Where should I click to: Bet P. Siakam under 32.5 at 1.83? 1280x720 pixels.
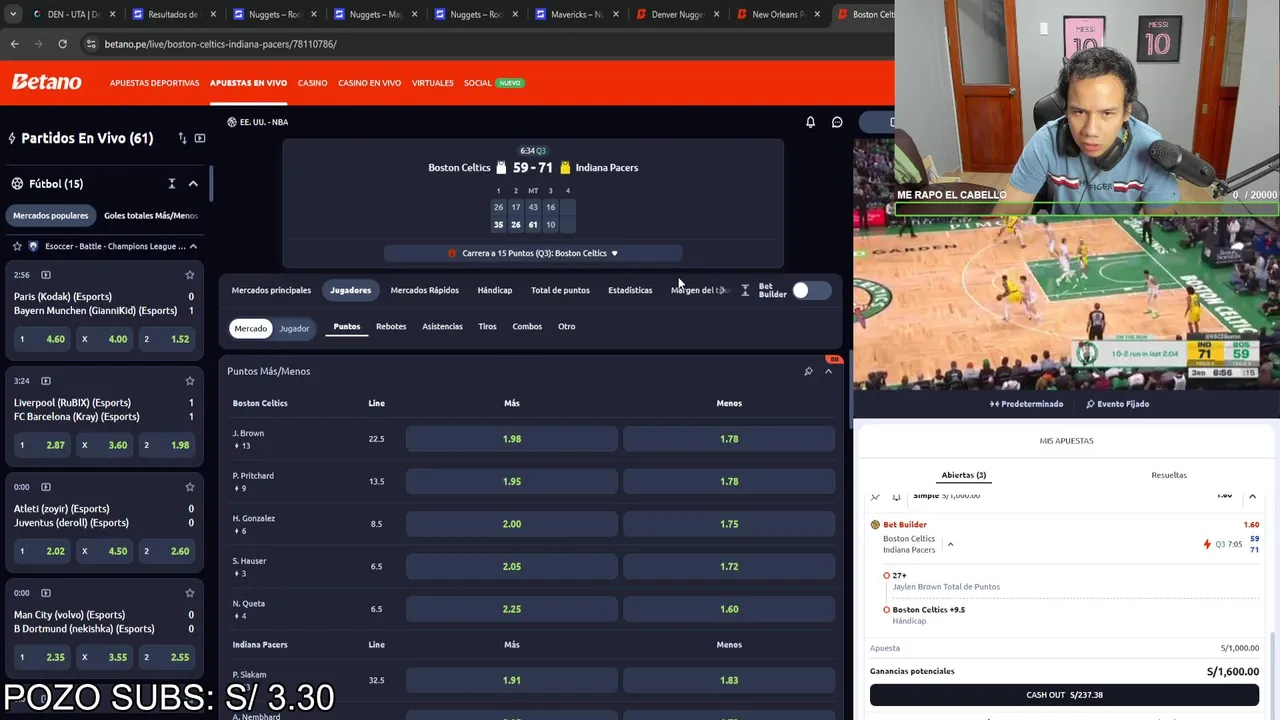click(729, 680)
